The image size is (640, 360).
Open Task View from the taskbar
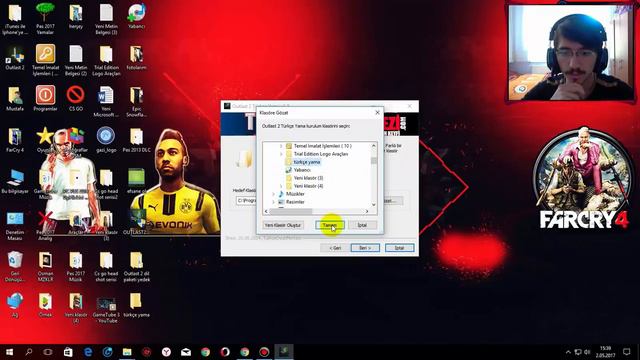[48, 352]
